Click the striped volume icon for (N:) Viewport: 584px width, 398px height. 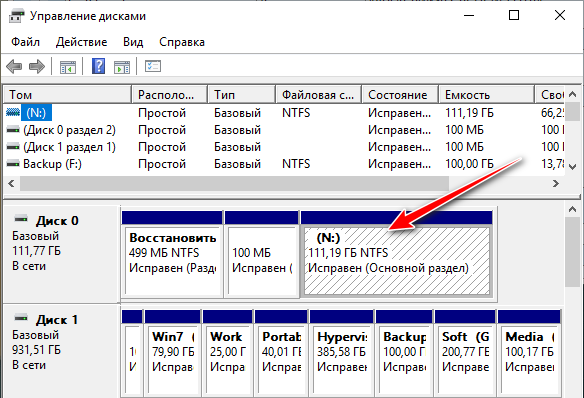click(13, 112)
